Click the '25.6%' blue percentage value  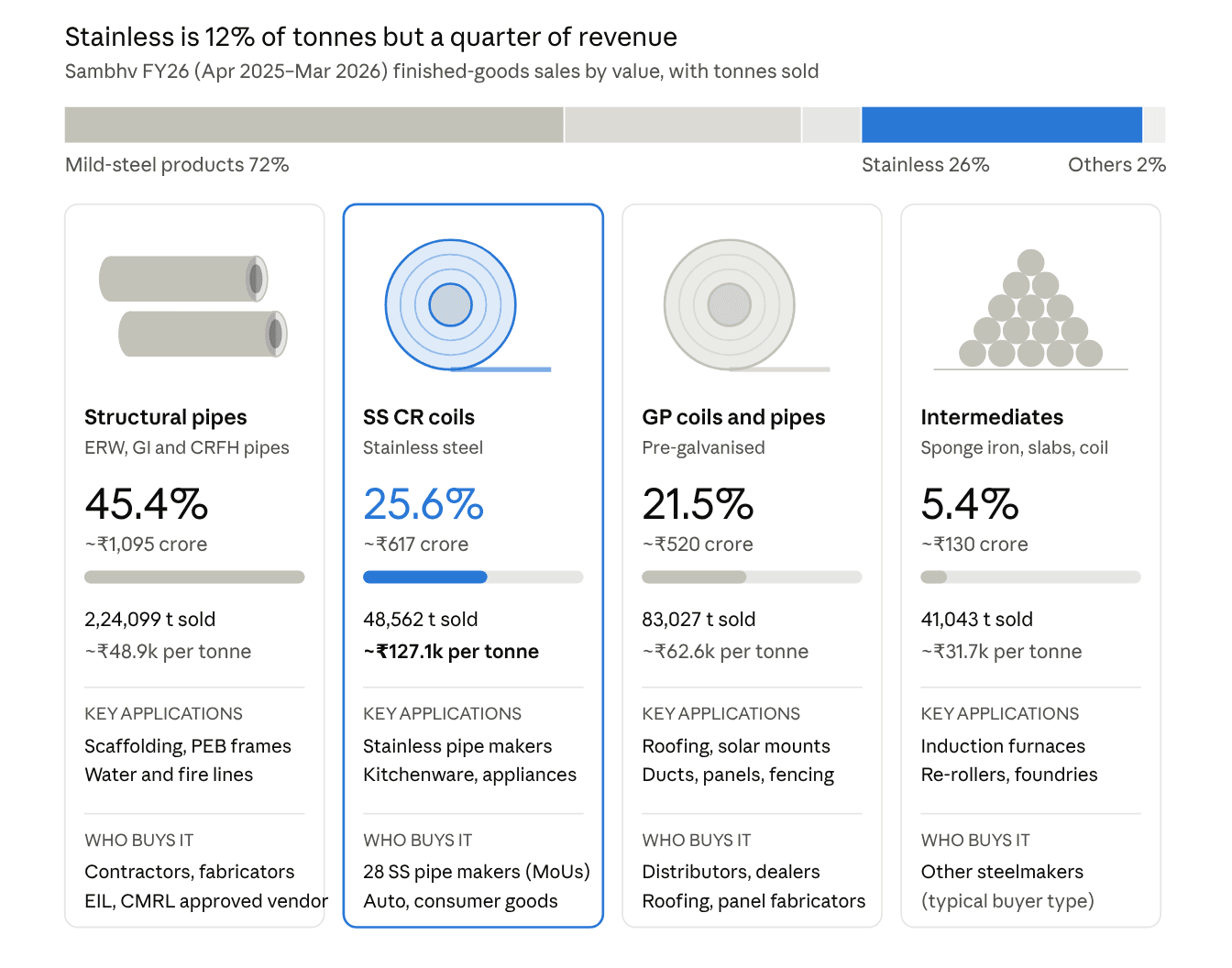tap(423, 504)
